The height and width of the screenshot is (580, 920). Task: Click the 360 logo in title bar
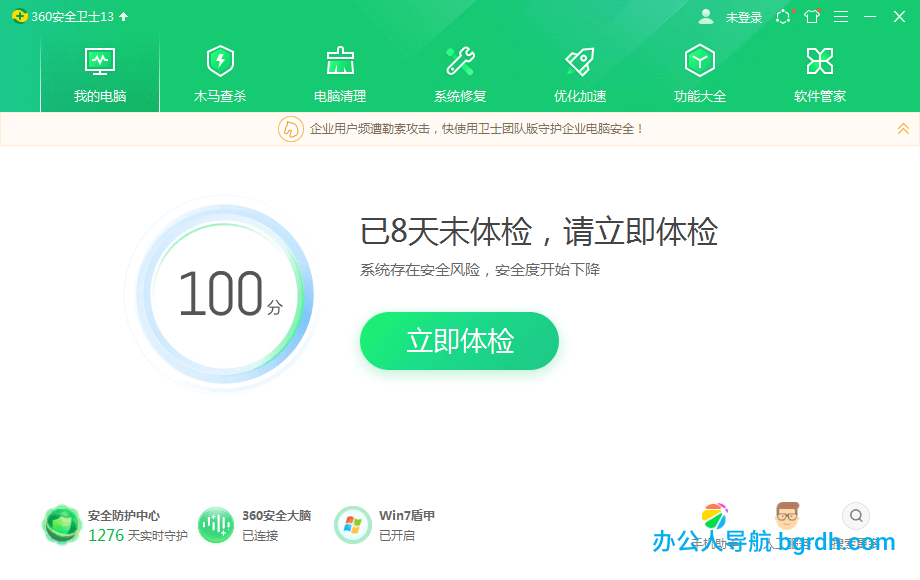(x=19, y=16)
